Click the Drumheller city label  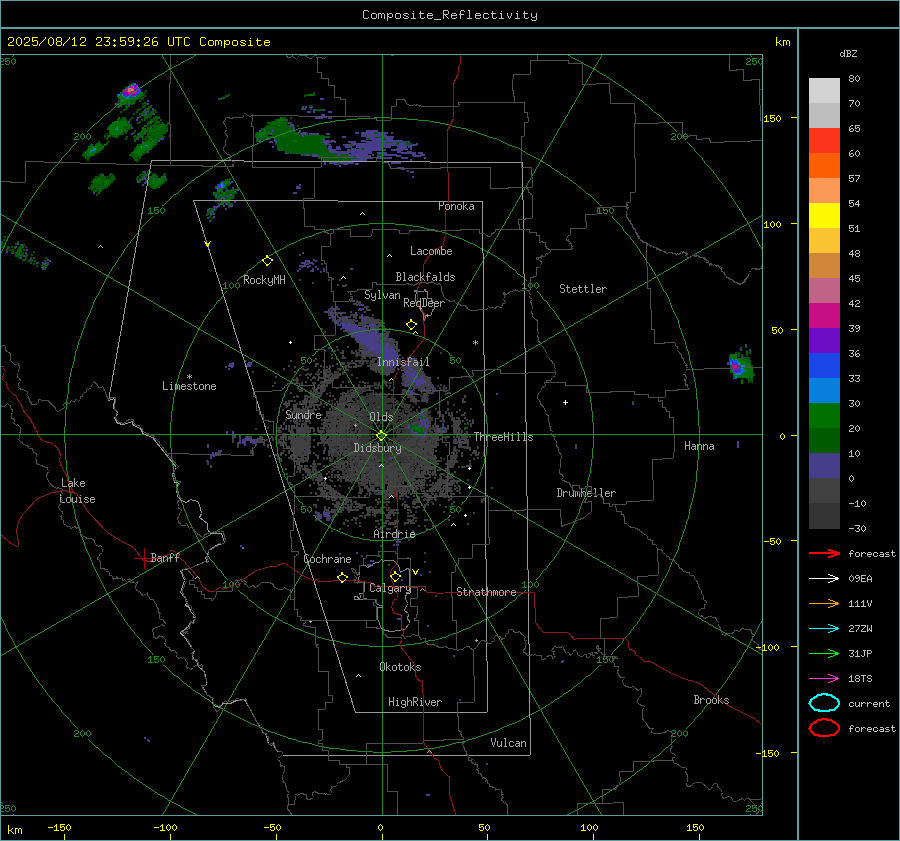tap(586, 493)
